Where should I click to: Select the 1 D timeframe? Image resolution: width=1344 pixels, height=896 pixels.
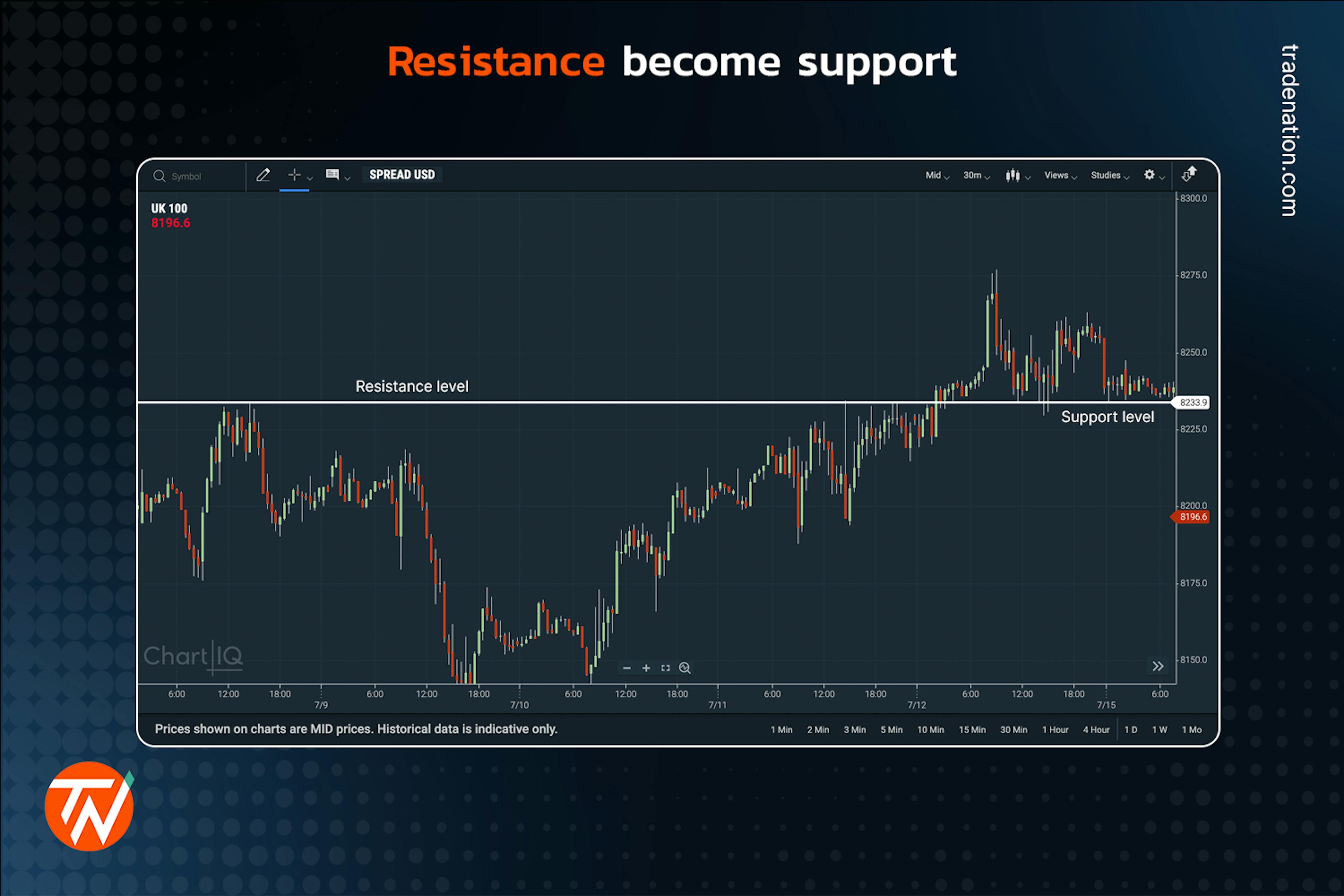click(x=1131, y=730)
